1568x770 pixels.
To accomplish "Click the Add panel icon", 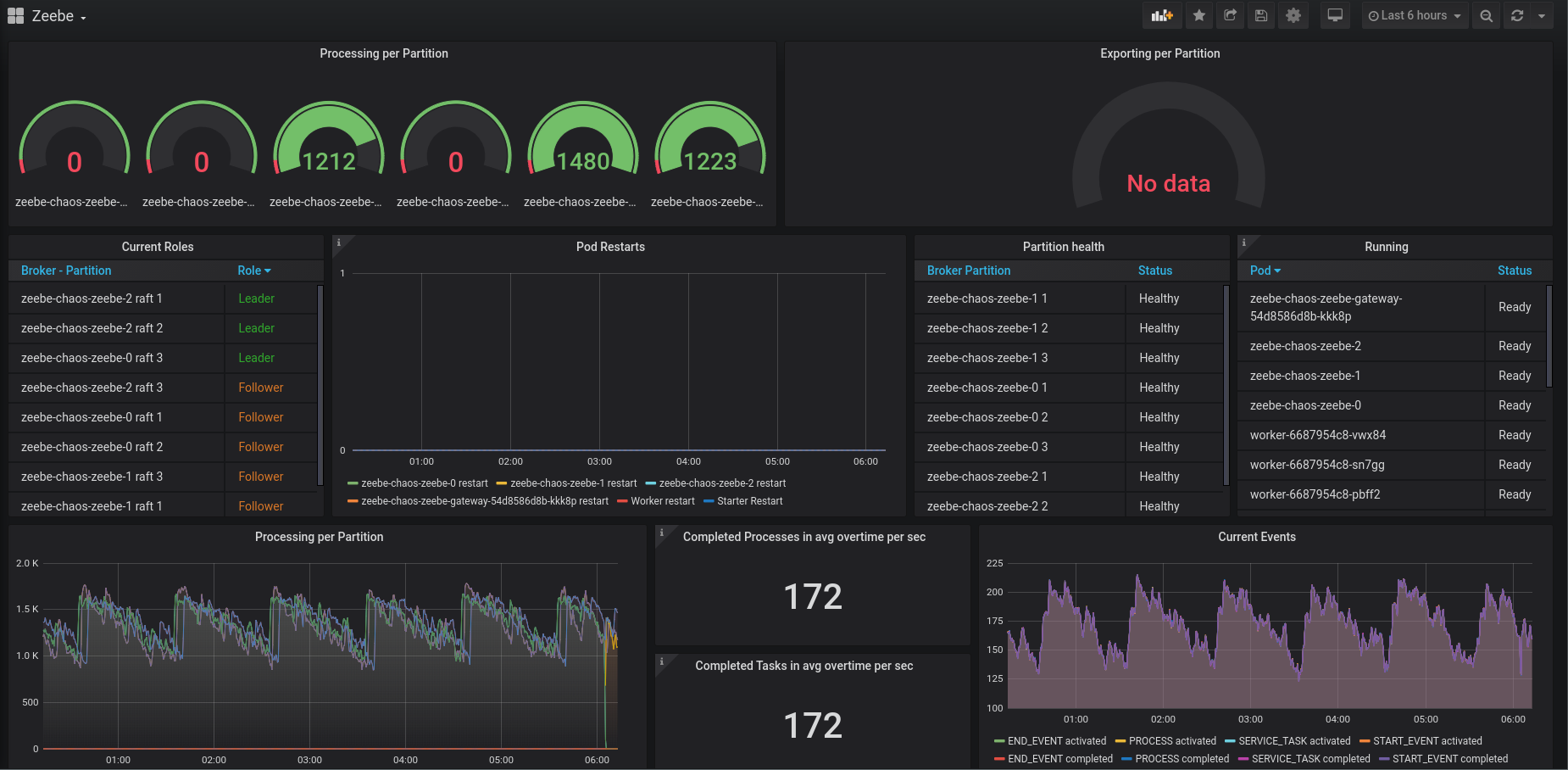I will click(1162, 15).
